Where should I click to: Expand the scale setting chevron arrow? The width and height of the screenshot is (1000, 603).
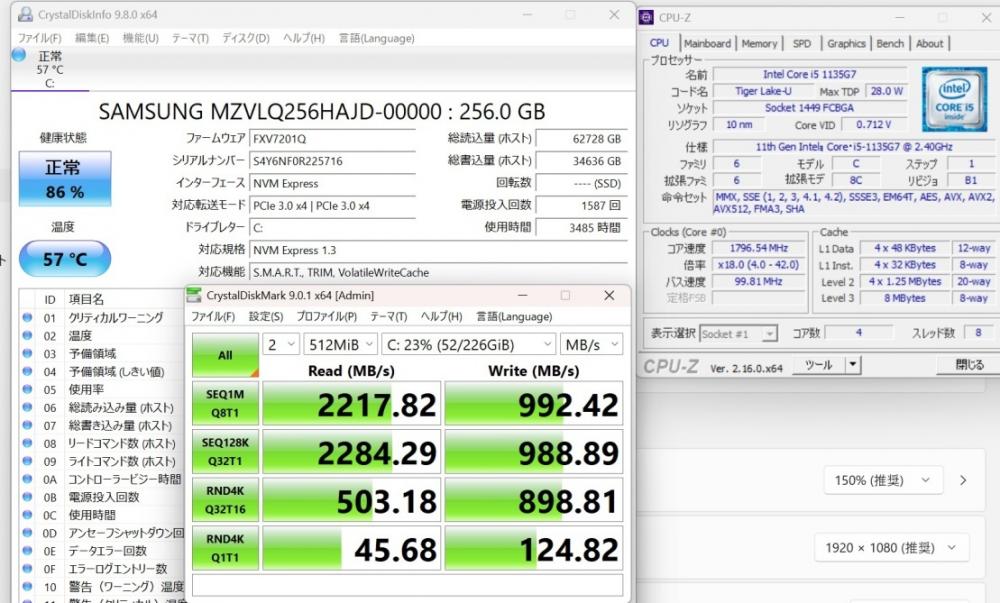pyautogui.click(x=963, y=480)
